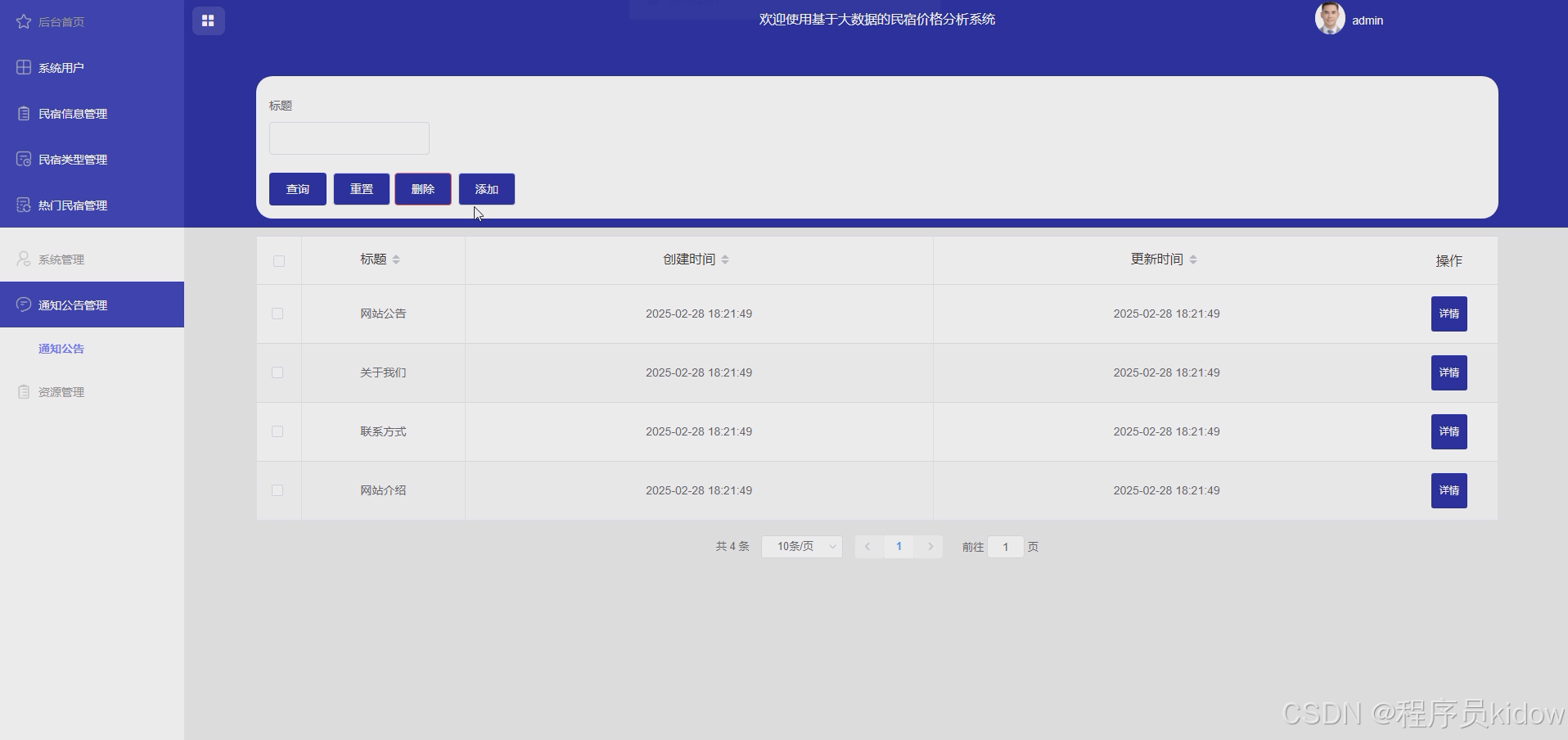Expand 系统管理 menu
Viewport: 1568px width, 740px height.
pyautogui.click(x=92, y=259)
